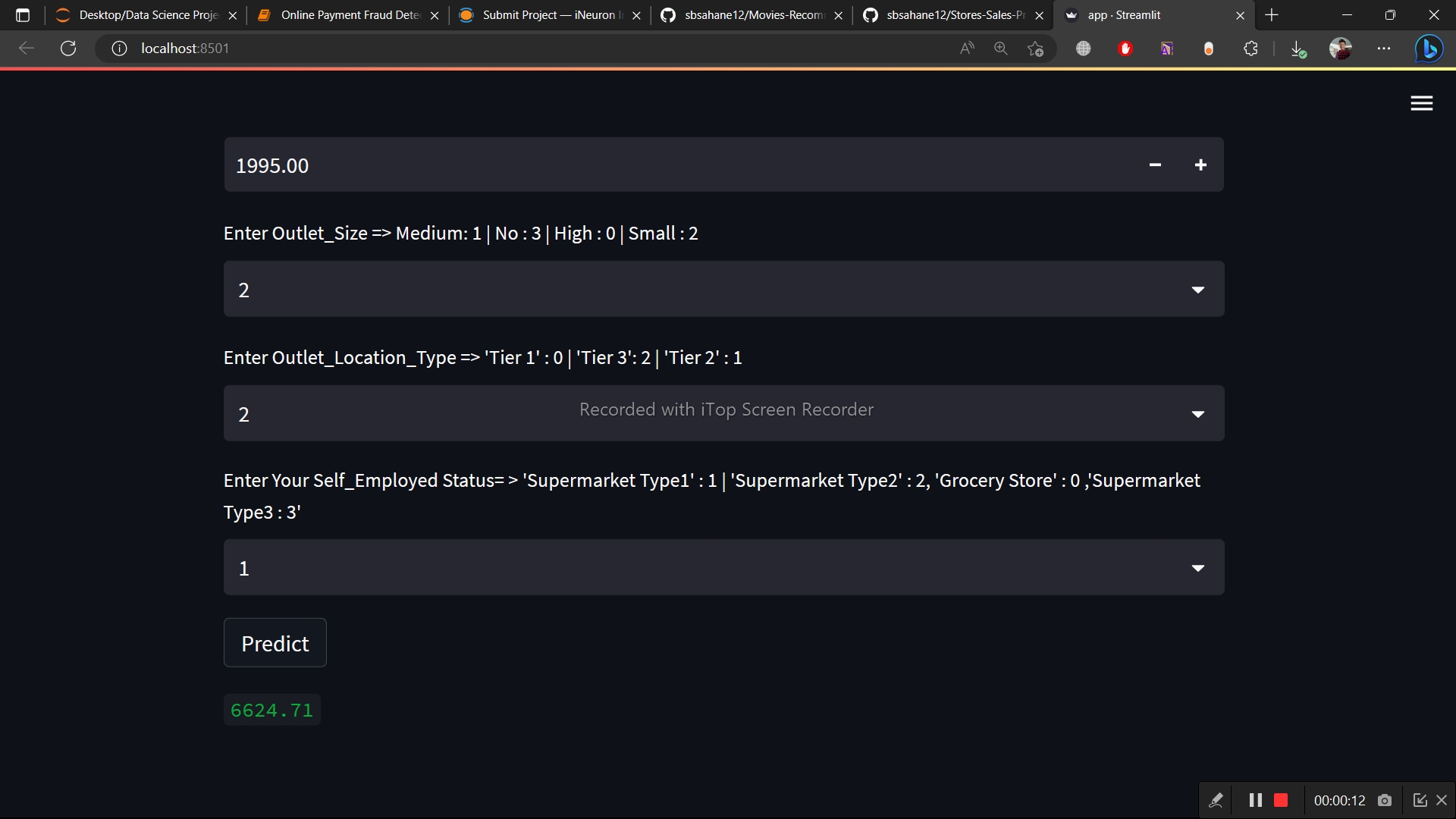Open the Supermarket type dropdown showing 1
Viewport: 1456px width, 819px height.
(x=723, y=567)
